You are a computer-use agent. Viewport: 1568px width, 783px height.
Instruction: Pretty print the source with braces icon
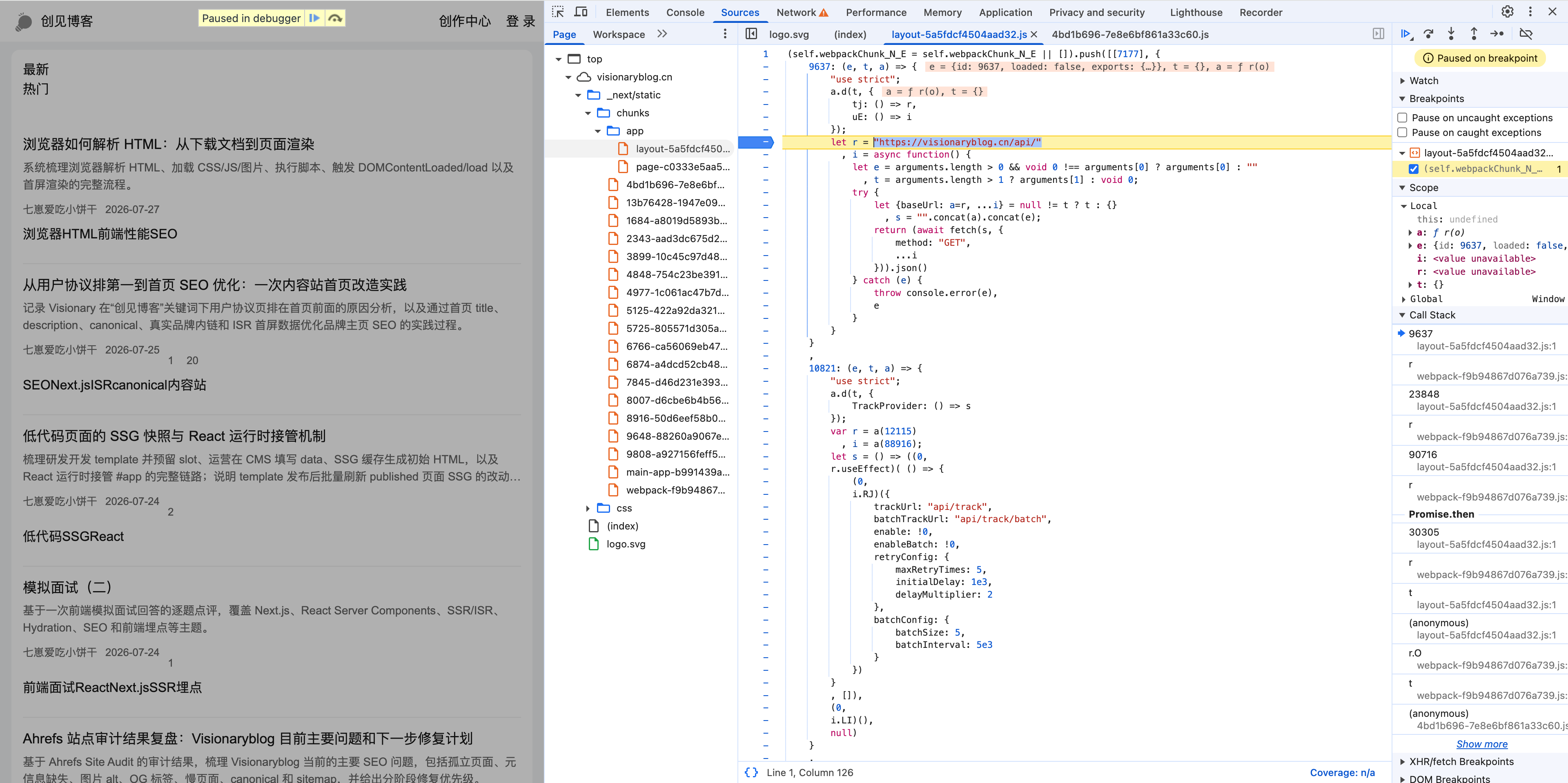[x=751, y=772]
